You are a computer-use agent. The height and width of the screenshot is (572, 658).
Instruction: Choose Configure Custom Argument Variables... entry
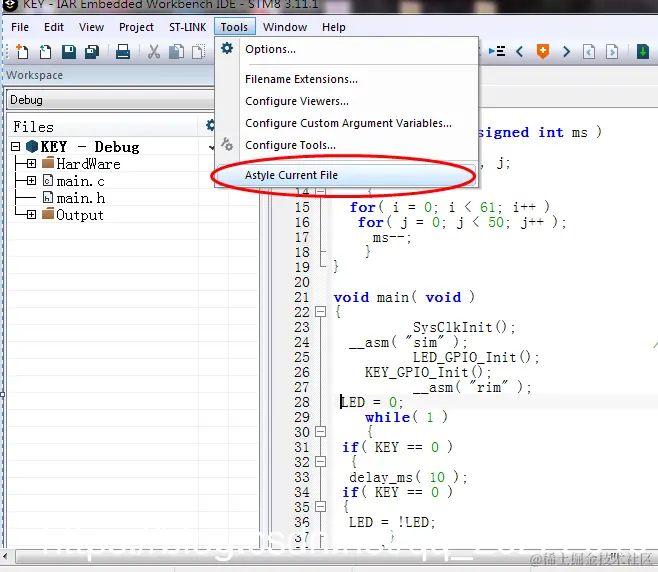(x=347, y=123)
